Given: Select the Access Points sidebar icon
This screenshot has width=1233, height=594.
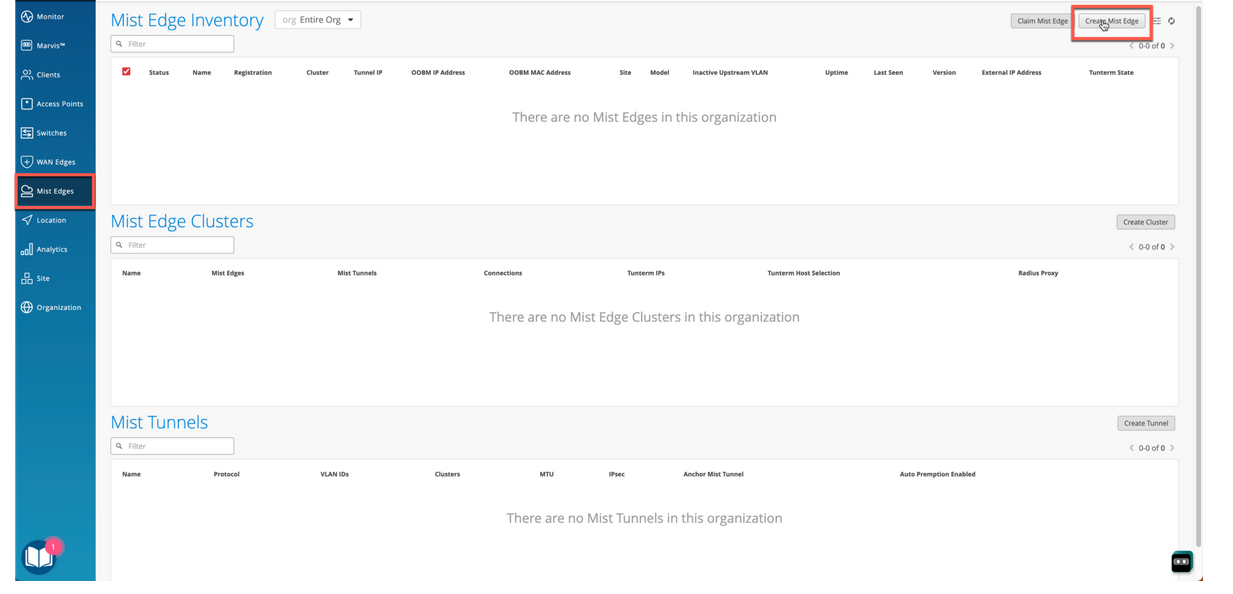Looking at the screenshot, I should (27, 104).
